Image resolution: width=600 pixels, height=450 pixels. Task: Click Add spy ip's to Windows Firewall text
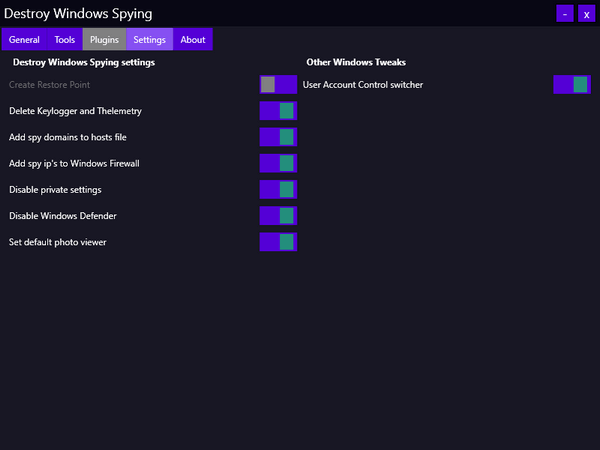point(74,163)
